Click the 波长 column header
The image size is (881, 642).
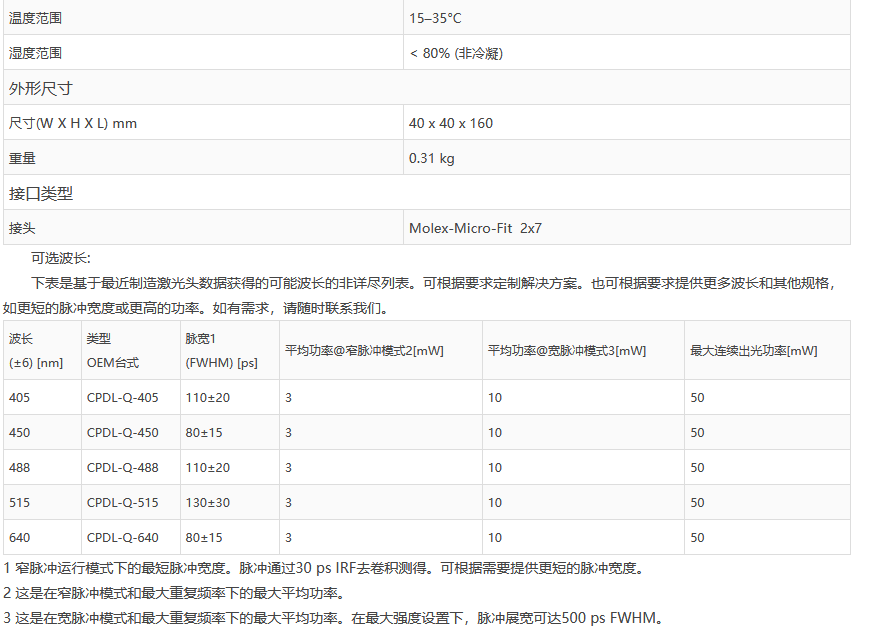(21, 339)
